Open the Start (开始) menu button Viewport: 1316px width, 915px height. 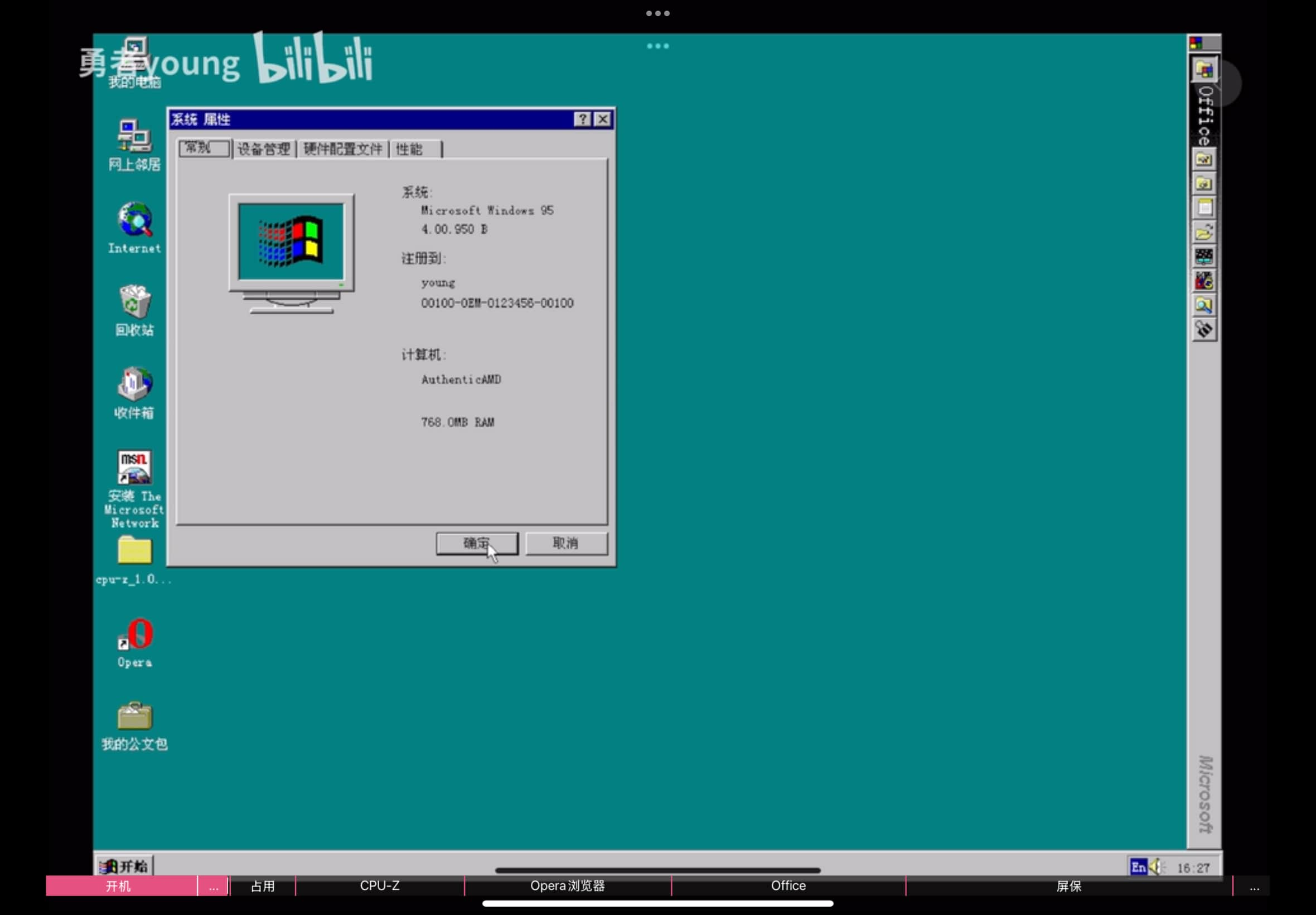coord(124,866)
